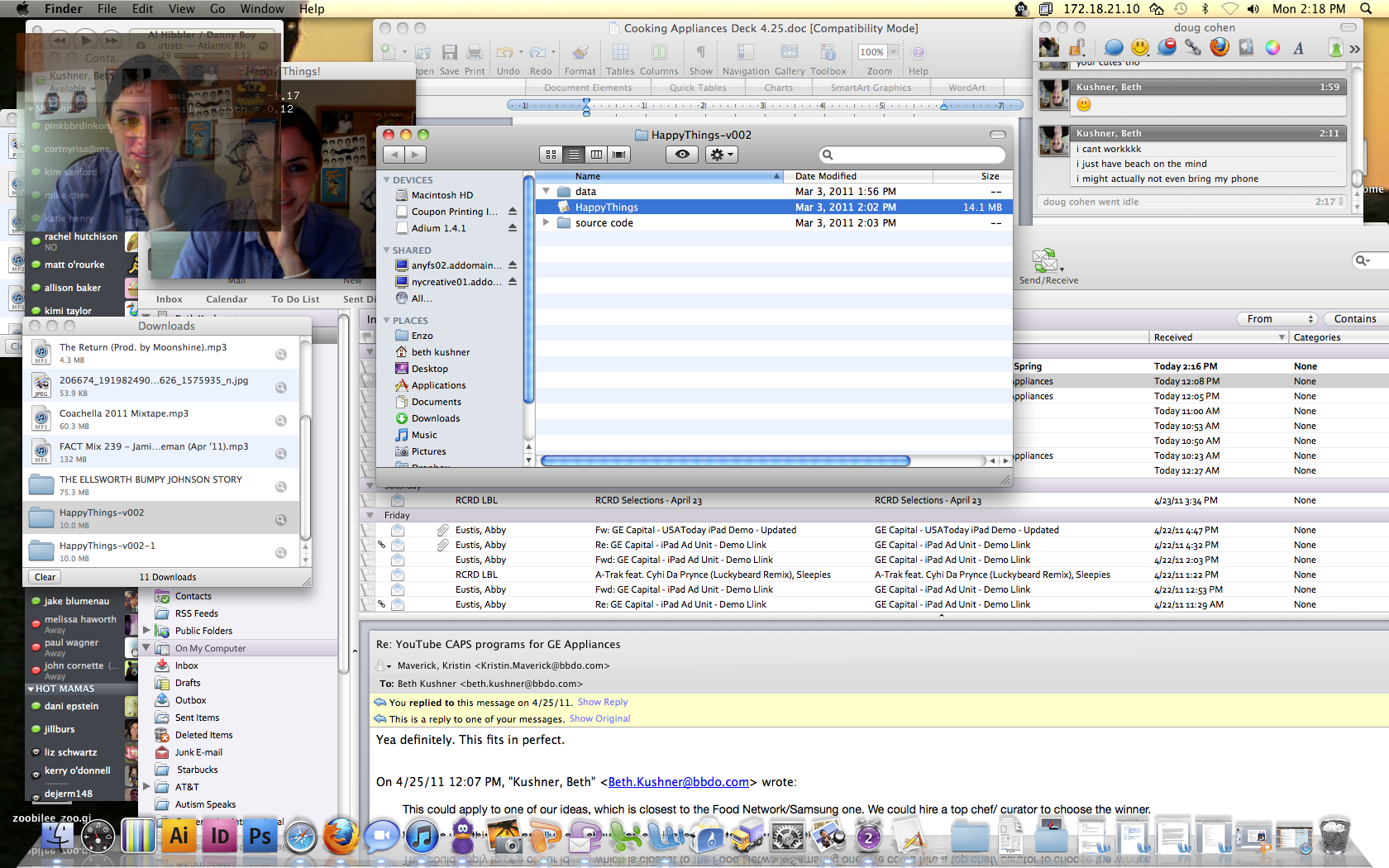Image resolution: width=1389 pixels, height=868 pixels.
Task: Select Macintosh HD in the sidebar
Action: point(442,195)
